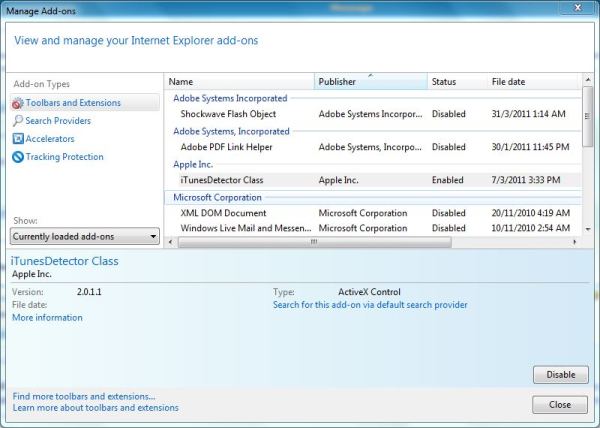Open the Currently loaded add-ons dropdown

85,236
